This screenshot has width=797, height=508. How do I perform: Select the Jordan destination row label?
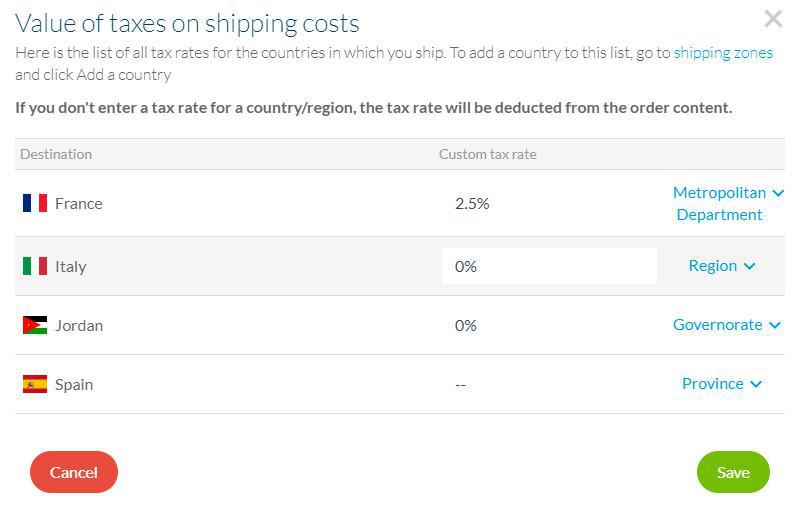coord(79,325)
